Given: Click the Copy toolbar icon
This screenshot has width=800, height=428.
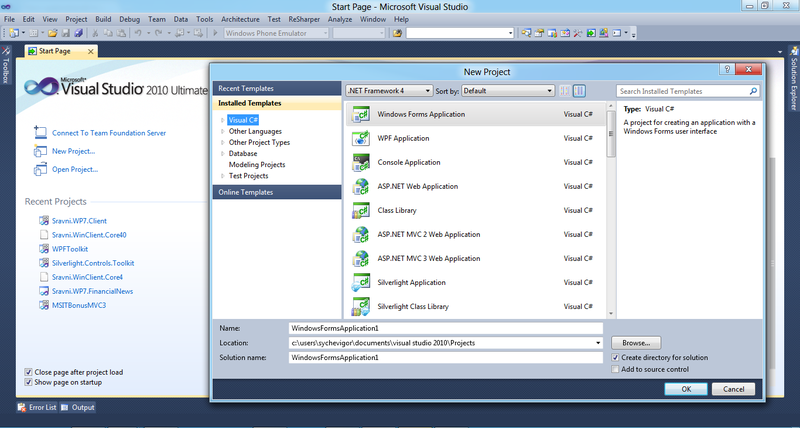Looking at the screenshot, I should coord(108,33).
